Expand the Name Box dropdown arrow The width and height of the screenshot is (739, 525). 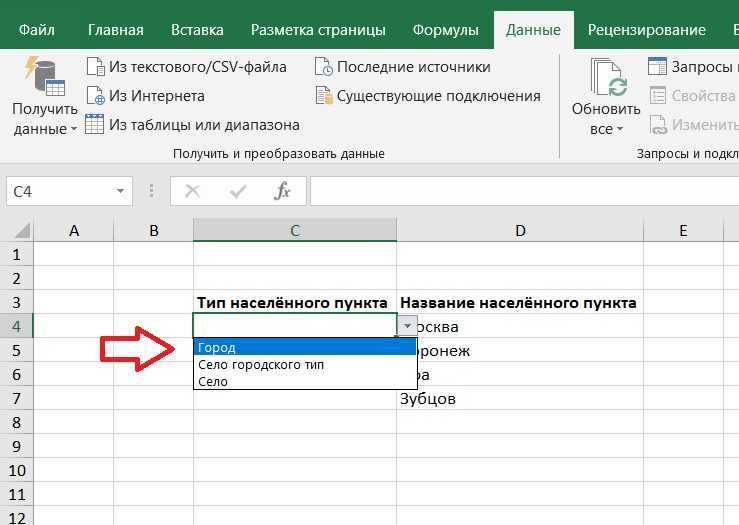pos(121,191)
